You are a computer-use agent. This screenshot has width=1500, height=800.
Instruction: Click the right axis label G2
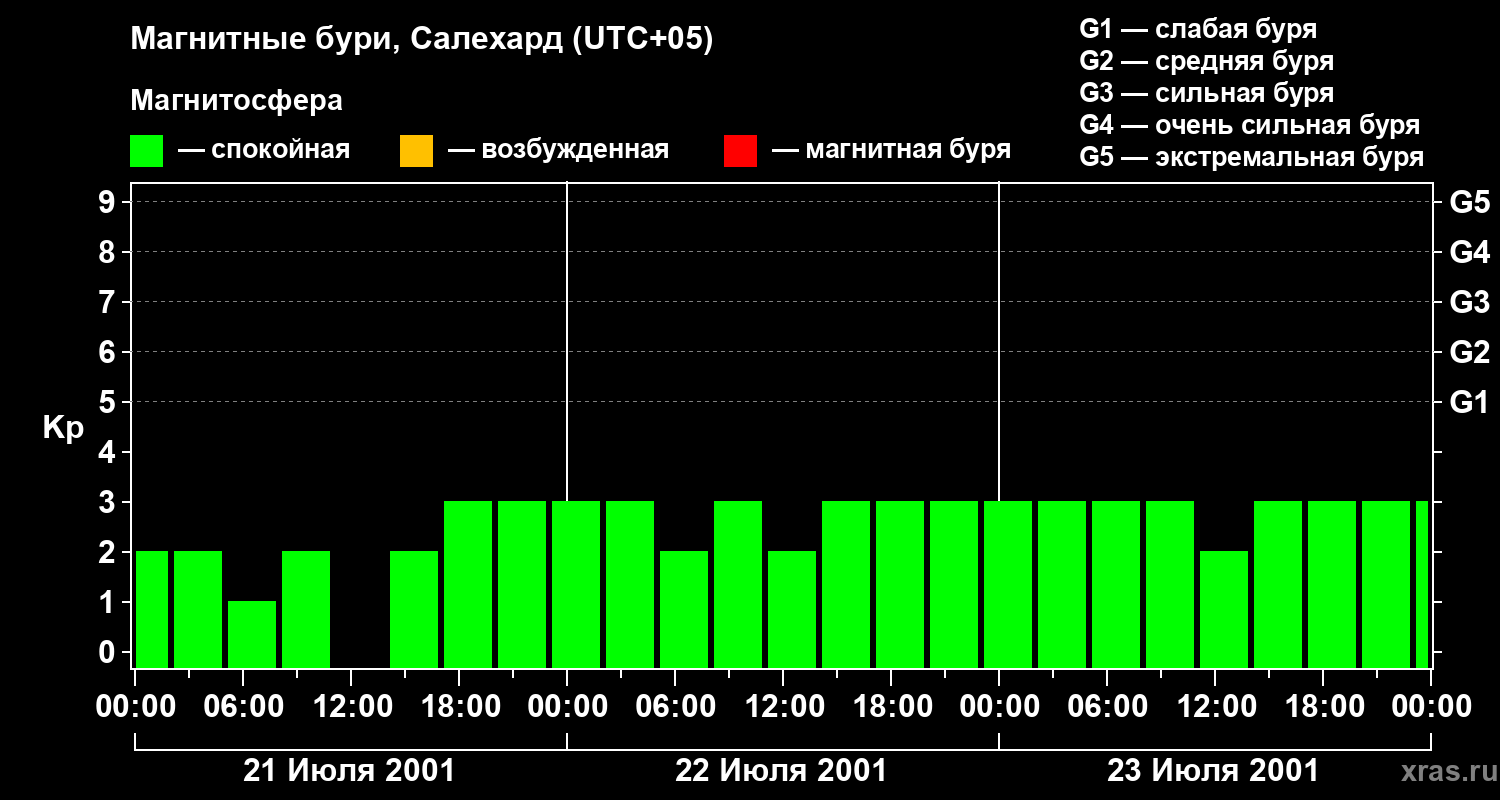(x=1470, y=352)
